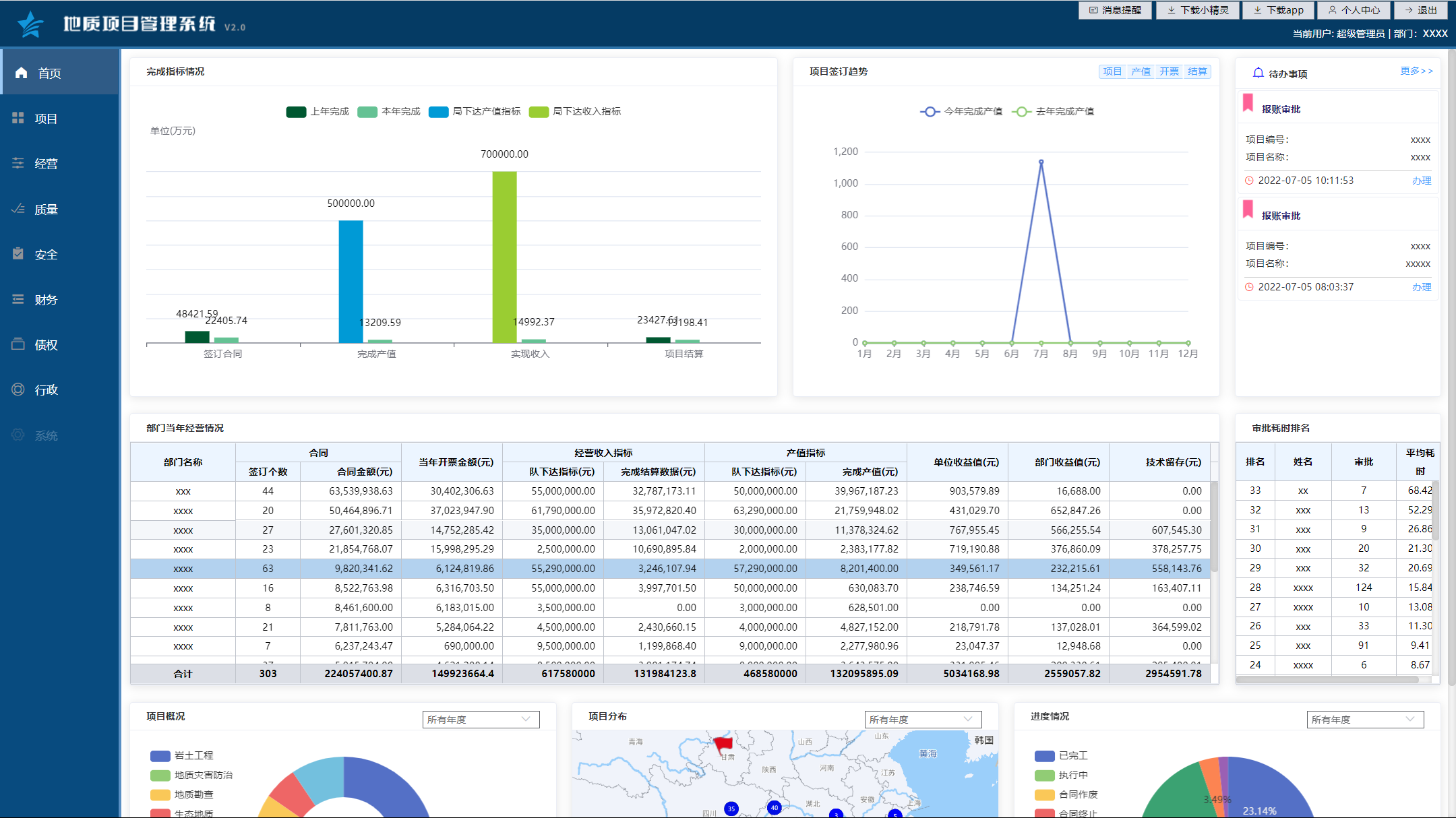Click horizontal scrollbar of 审批耗时排名 table
The height and width of the screenshot is (818, 1456).
(1329, 679)
